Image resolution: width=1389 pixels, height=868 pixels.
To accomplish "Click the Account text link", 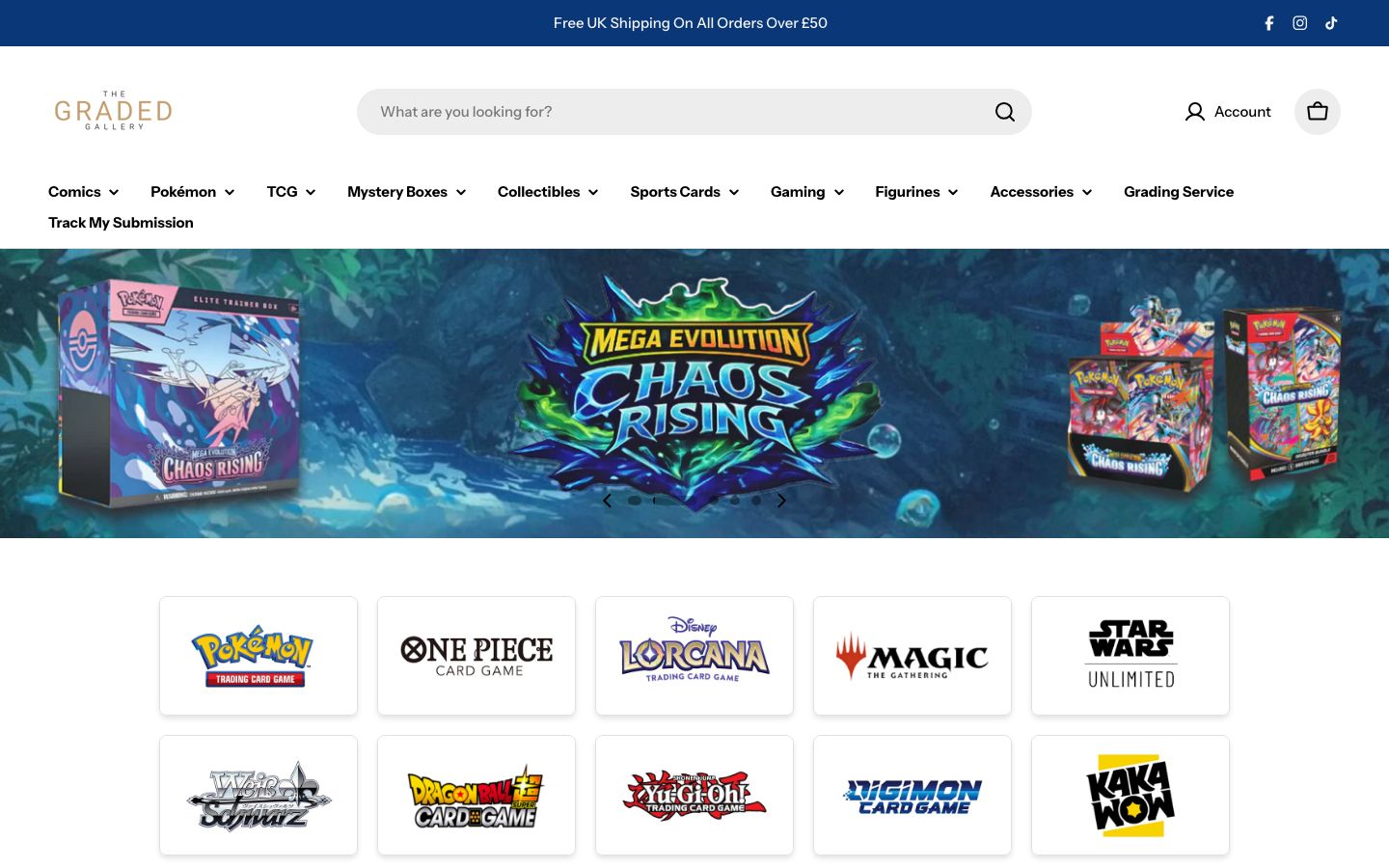I will [x=1242, y=112].
